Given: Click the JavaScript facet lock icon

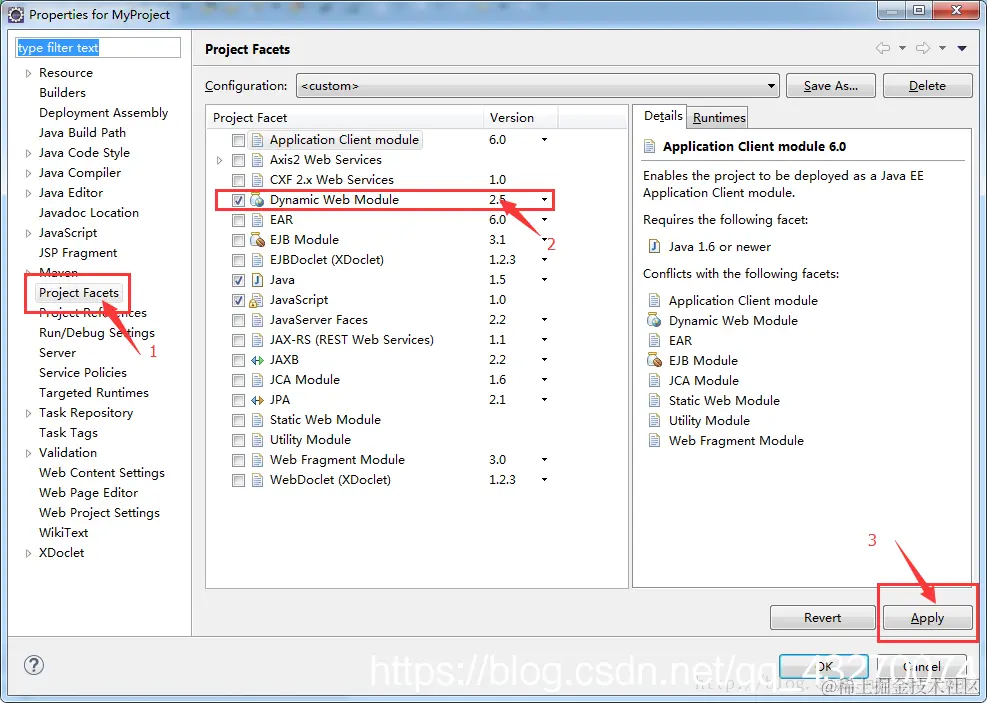Looking at the screenshot, I should pyautogui.click(x=256, y=300).
